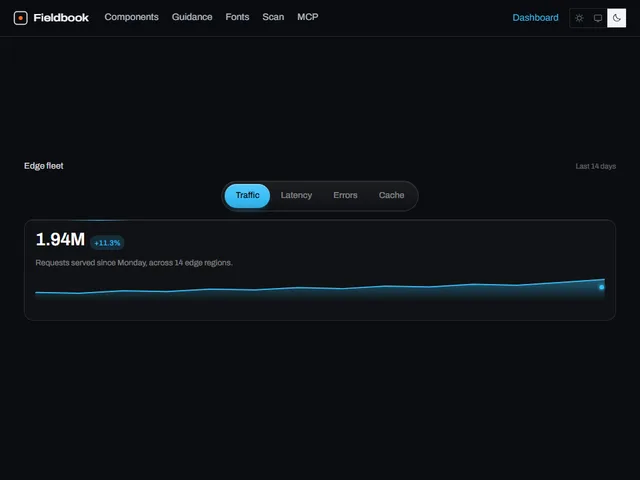This screenshot has width=640, height=480.
Task: Show the Cache metrics tab
Action: click(x=391, y=196)
